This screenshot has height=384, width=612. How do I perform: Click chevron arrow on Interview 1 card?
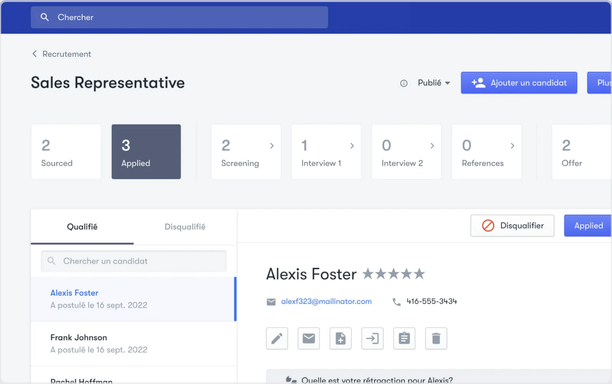click(x=352, y=146)
